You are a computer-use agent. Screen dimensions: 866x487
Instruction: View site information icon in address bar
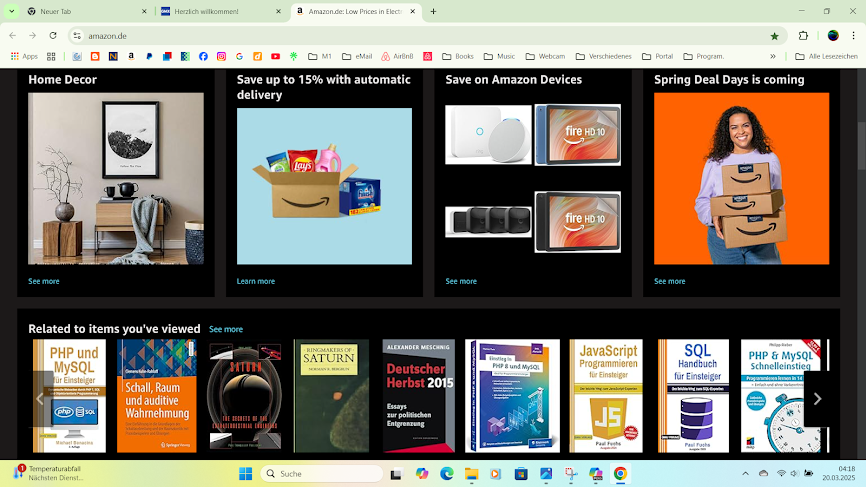(x=77, y=36)
